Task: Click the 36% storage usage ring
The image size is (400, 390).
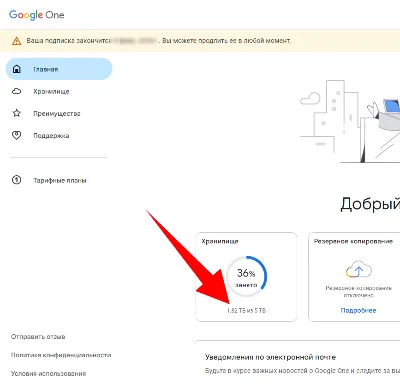Action: click(x=246, y=276)
